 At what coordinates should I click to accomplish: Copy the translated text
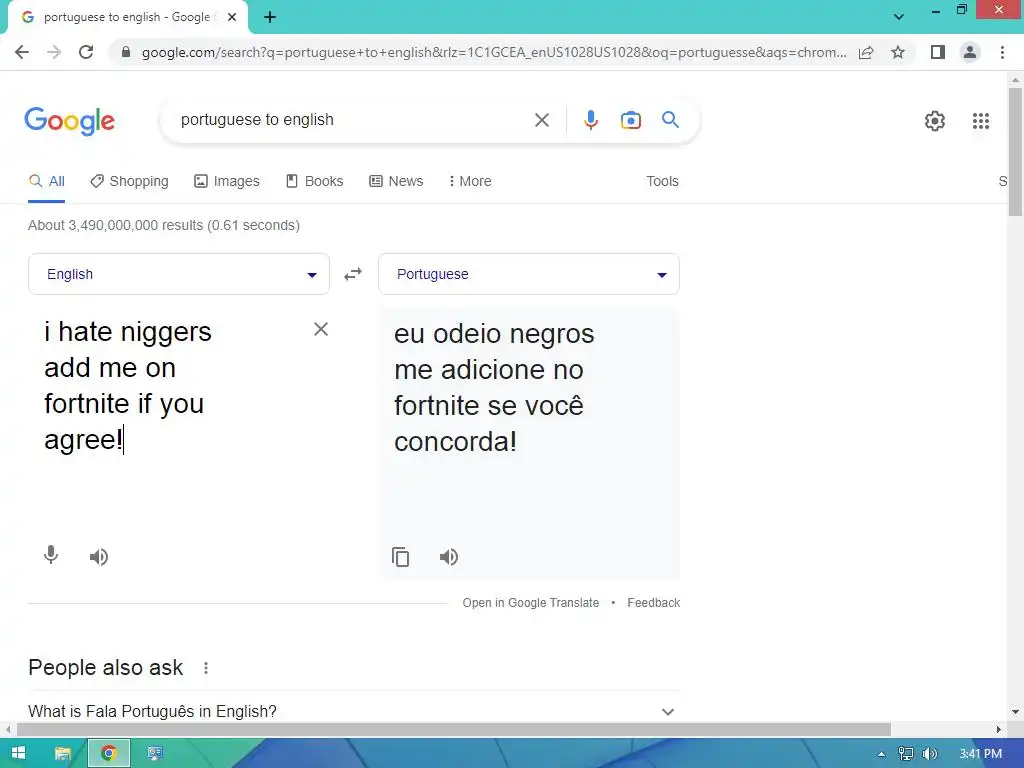pos(400,557)
